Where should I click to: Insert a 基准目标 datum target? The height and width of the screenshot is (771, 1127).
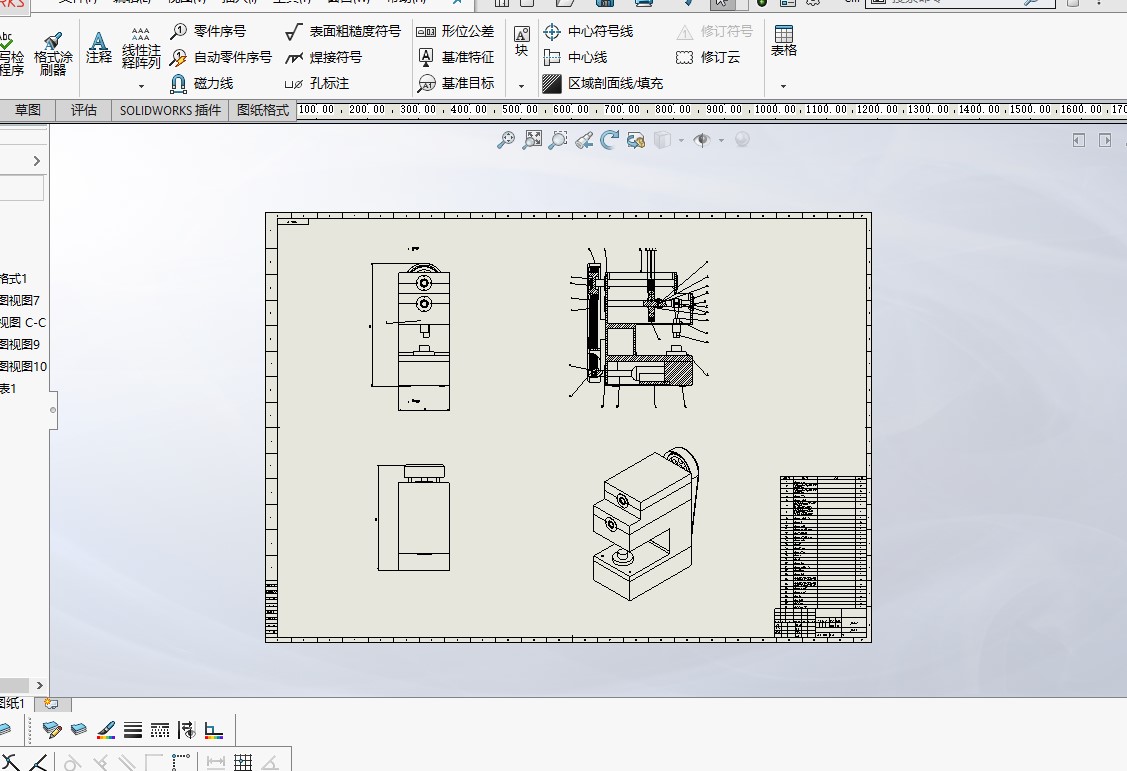[x=455, y=83]
